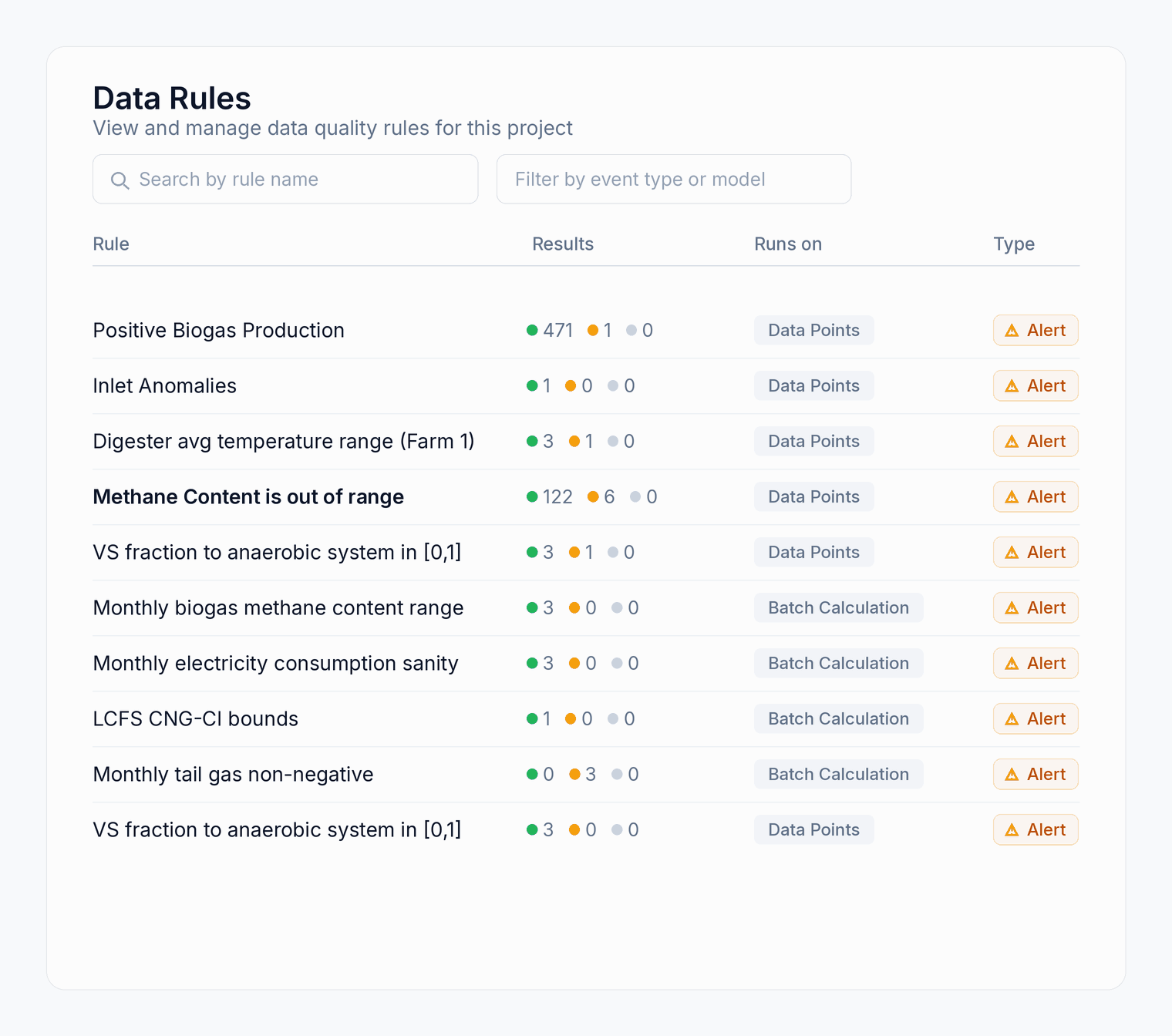This screenshot has width=1172, height=1036.
Task: Click green 3 count for Monthly electricity consumption sanity
Action: pos(541,663)
